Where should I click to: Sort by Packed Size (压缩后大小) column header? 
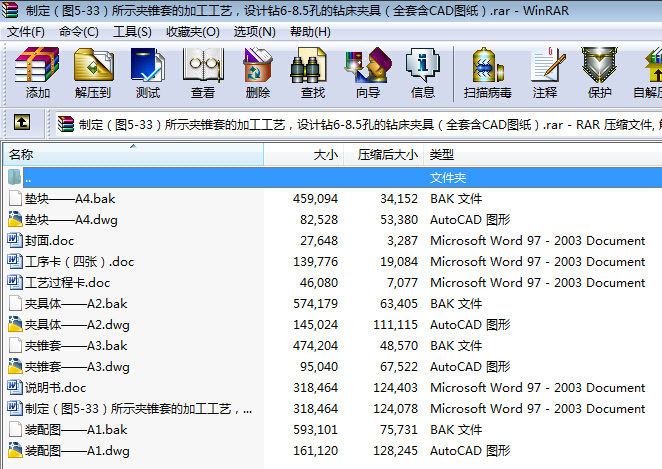384,155
